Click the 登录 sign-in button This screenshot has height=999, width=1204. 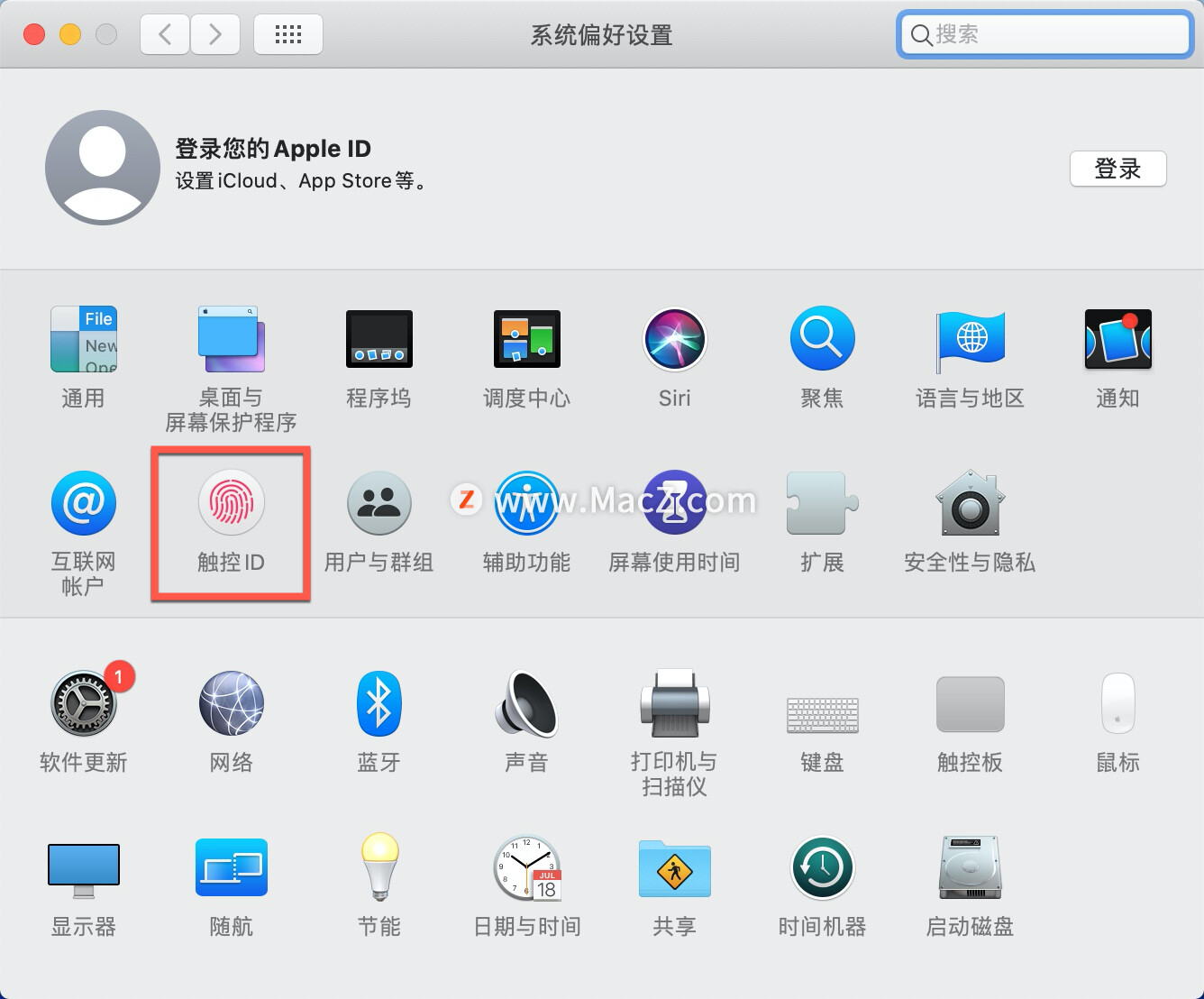coord(1117,169)
